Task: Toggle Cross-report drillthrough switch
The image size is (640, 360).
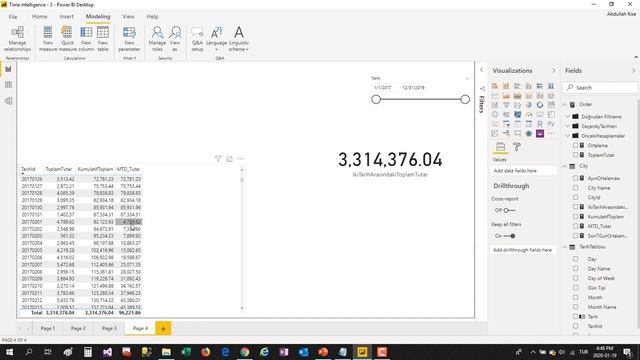Action: coord(509,210)
